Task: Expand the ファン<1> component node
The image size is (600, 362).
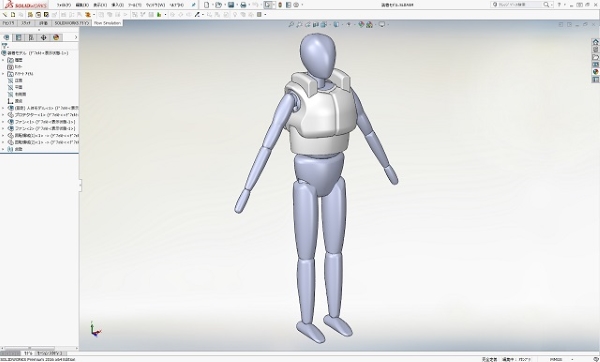Action: point(3,122)
